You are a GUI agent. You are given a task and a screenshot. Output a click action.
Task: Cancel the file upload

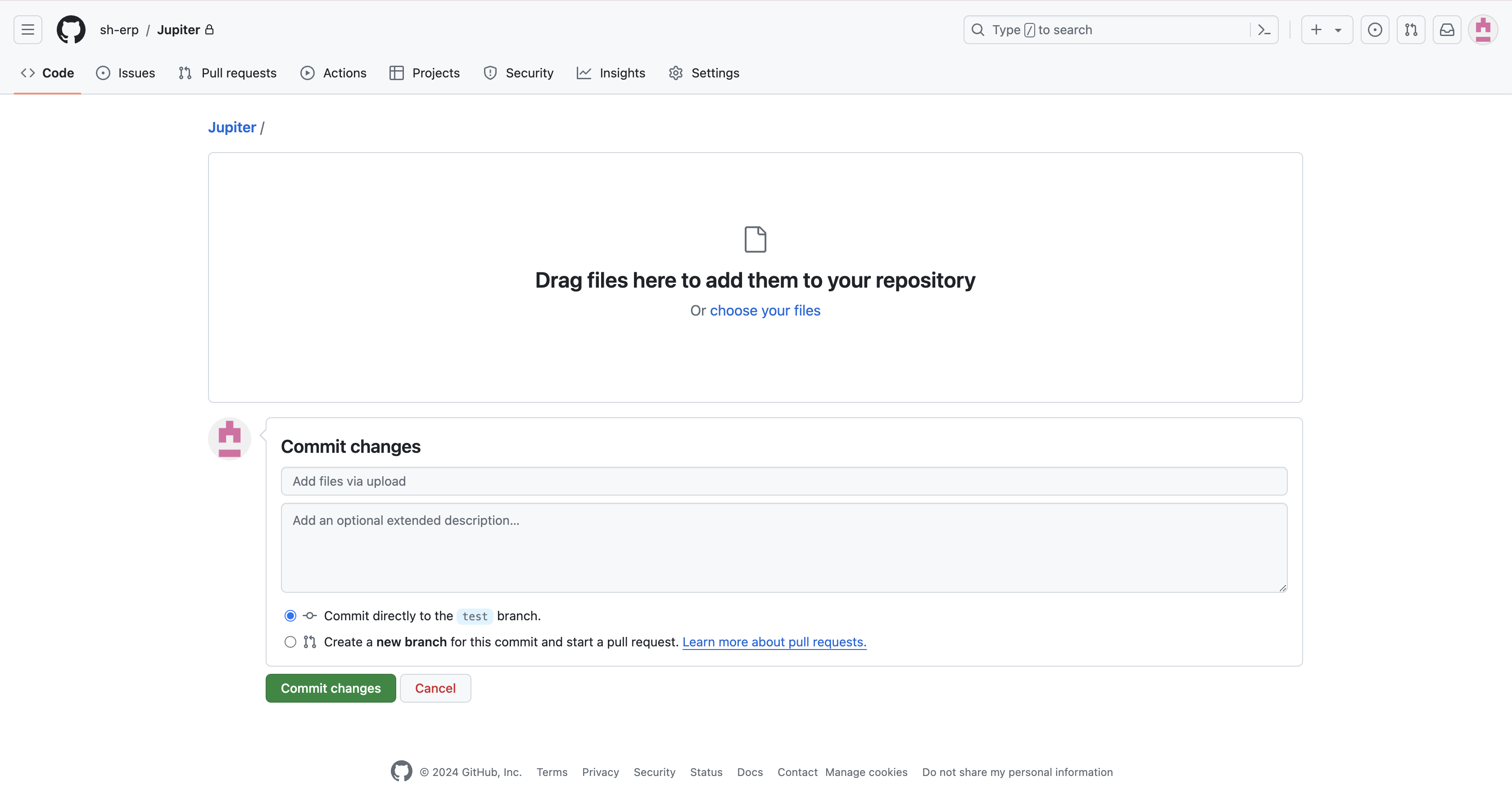(435, 688)
